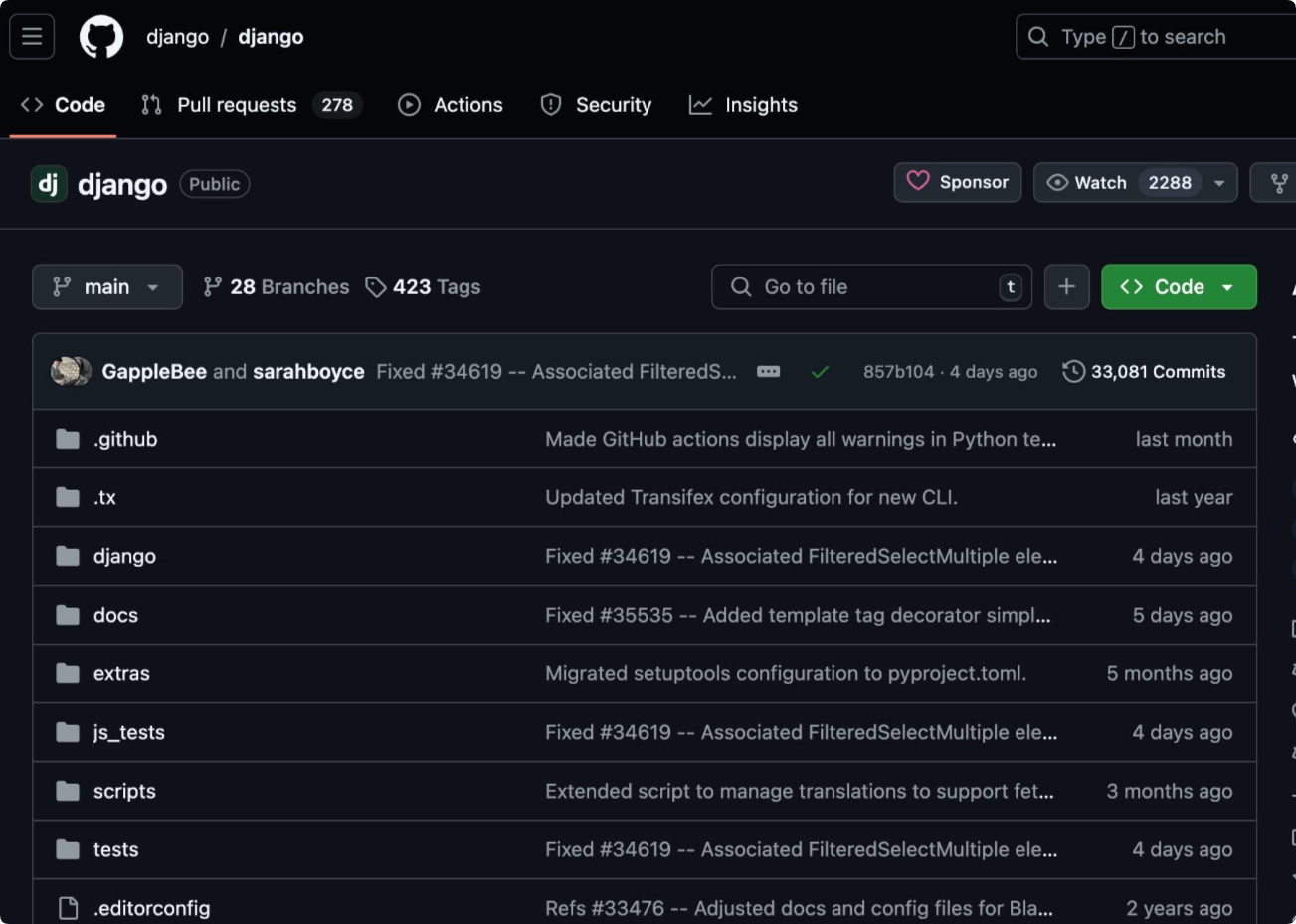1296x924 pixels.
Task: Click the django avatar icon beside repository title
Action: tap(49, 184)
